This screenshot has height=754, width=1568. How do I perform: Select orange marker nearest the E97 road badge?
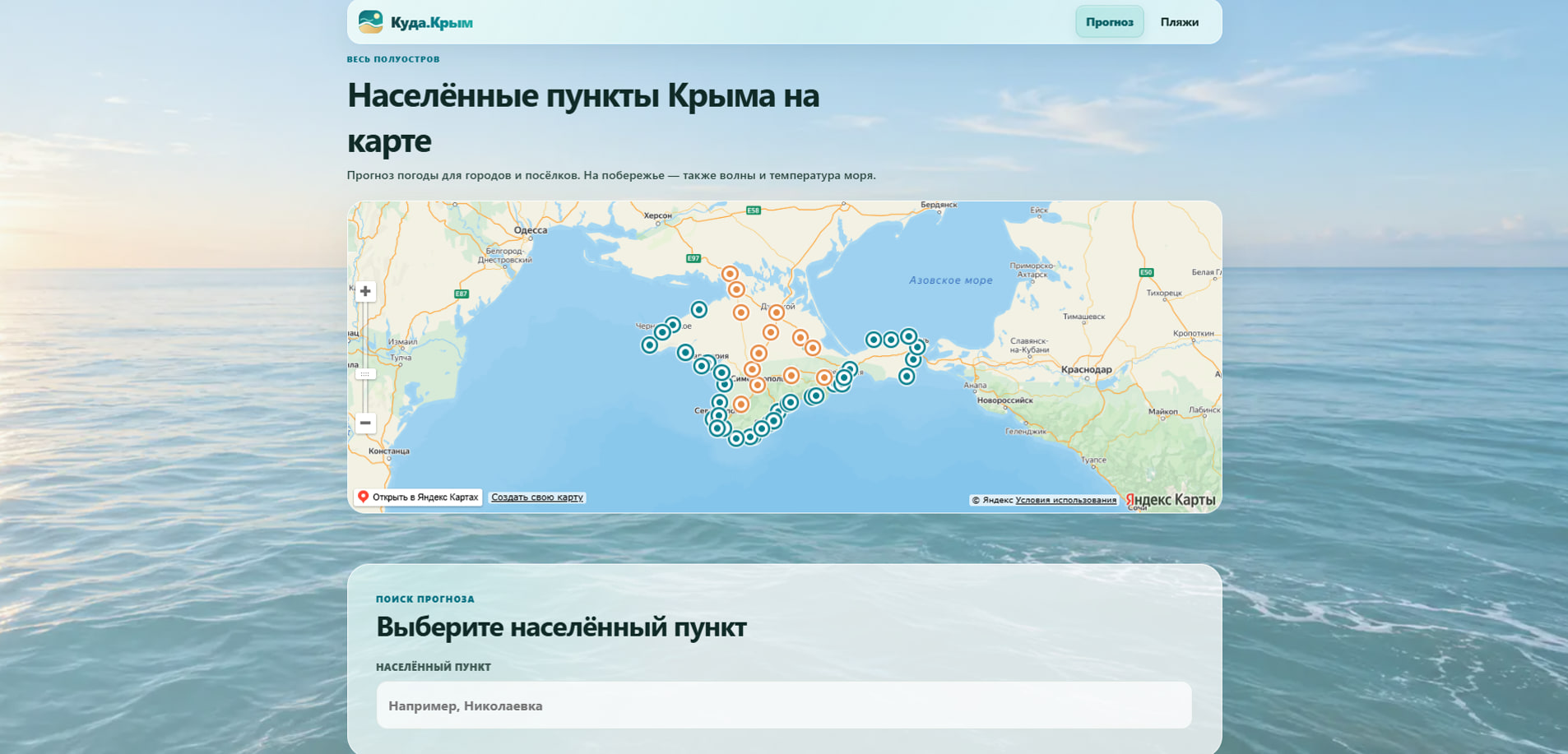pos(730,274)
